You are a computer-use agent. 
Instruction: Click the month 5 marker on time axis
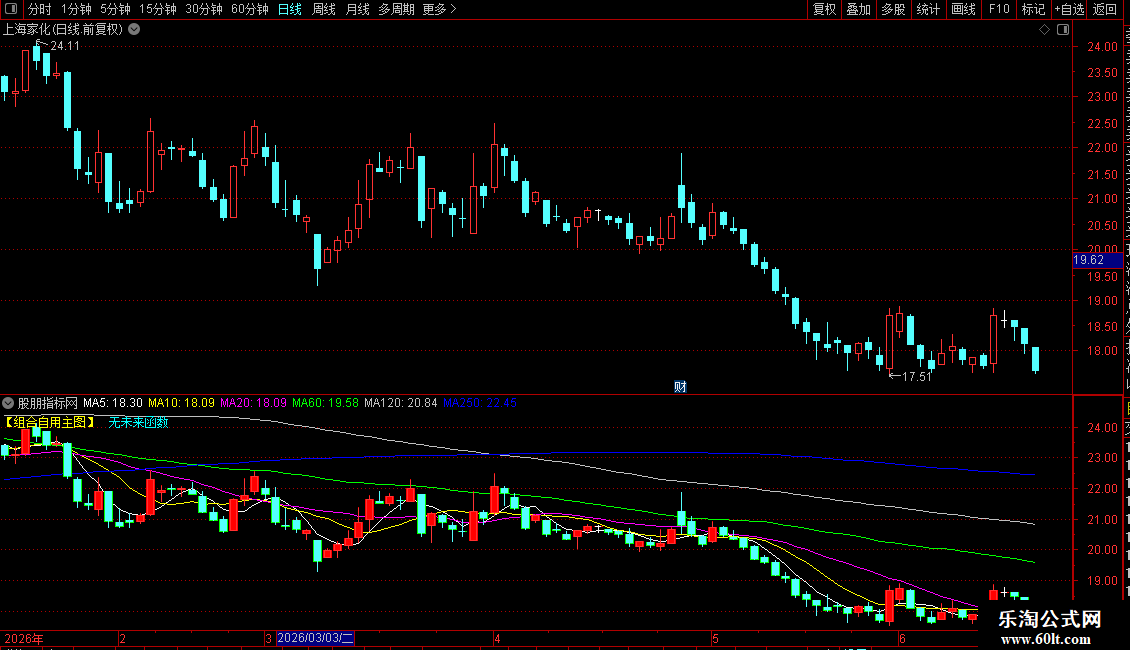[715, 638]
